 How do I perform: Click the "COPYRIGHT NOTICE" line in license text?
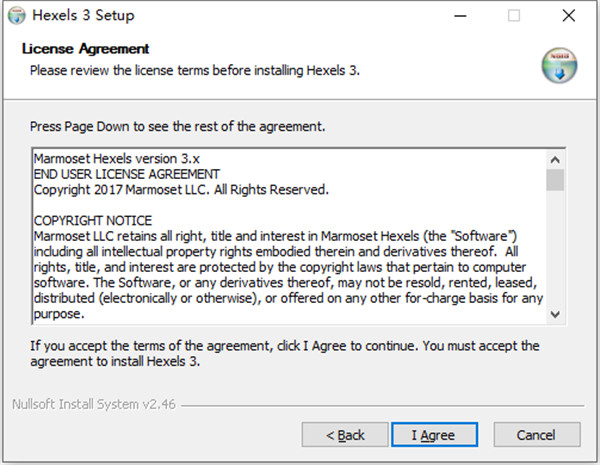[x=93, y=220]
